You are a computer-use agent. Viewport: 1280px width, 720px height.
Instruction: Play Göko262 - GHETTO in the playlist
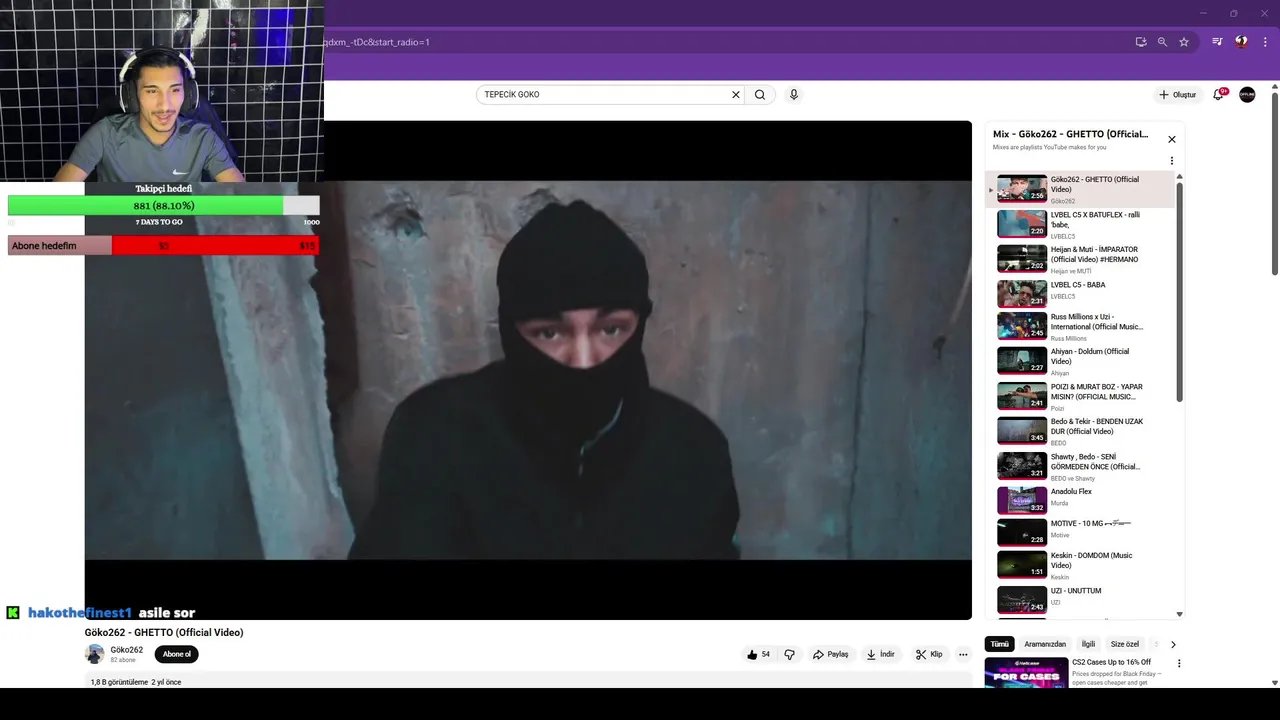[x=1080, y=189]
